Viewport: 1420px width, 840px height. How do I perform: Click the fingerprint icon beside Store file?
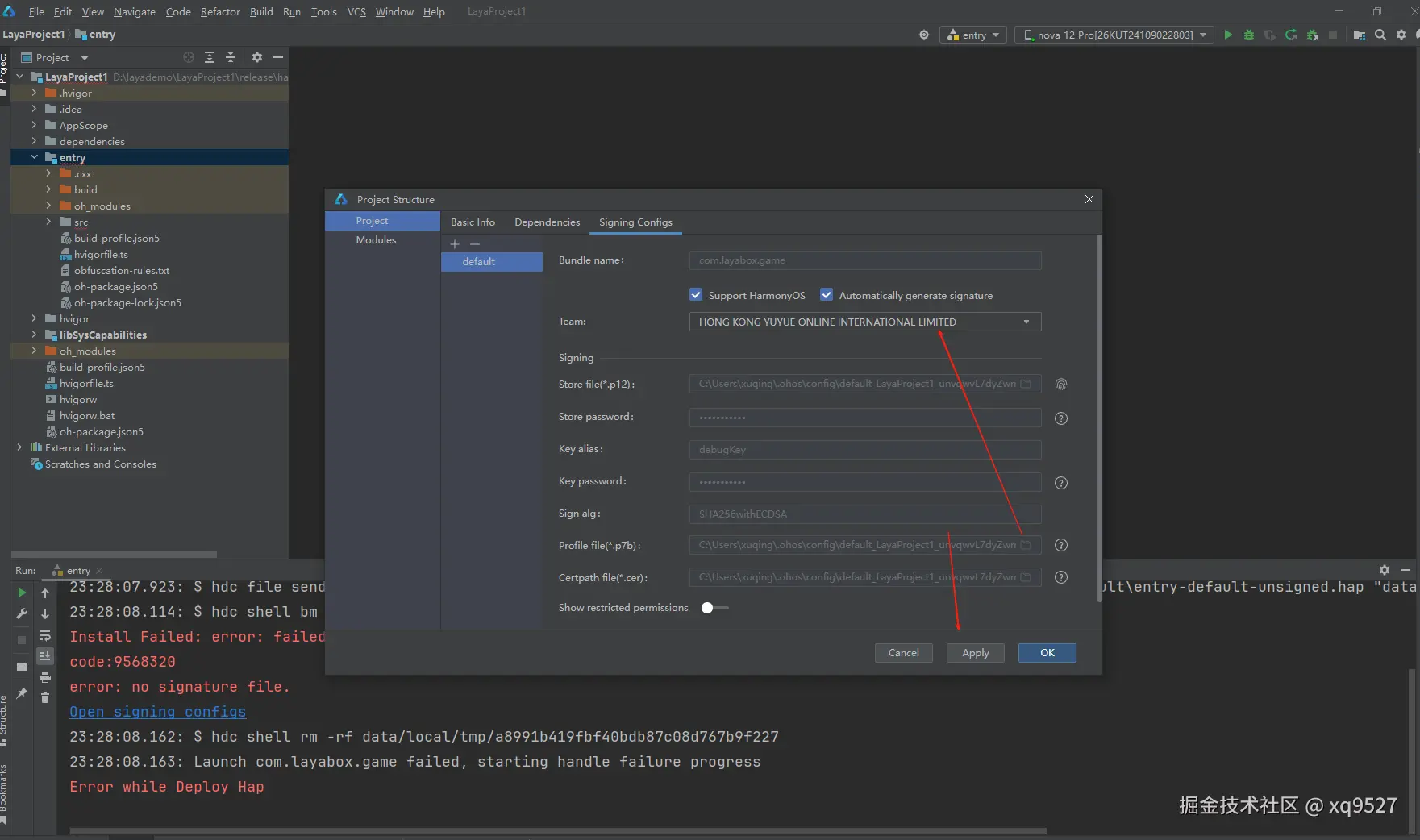click(x=1060, y=385)
